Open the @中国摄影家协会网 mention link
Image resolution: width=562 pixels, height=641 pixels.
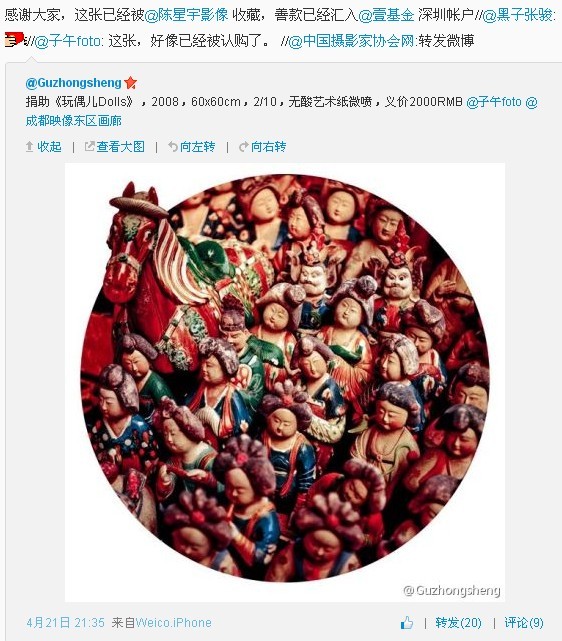[x=352, y=41]
